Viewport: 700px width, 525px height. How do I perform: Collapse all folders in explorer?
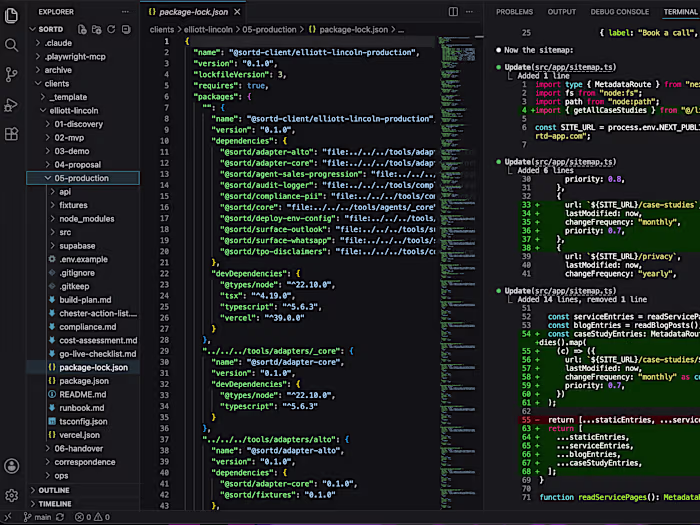(126, 29)
